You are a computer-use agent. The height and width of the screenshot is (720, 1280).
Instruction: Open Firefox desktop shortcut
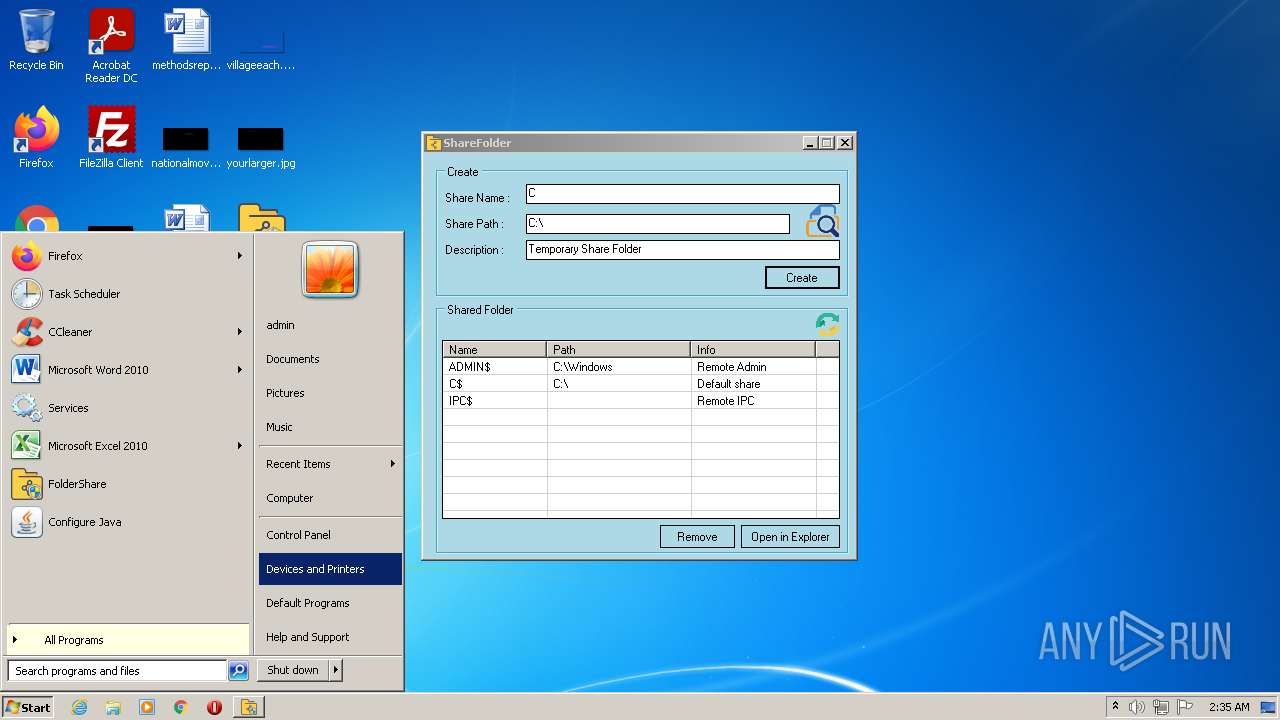[36, 138]
